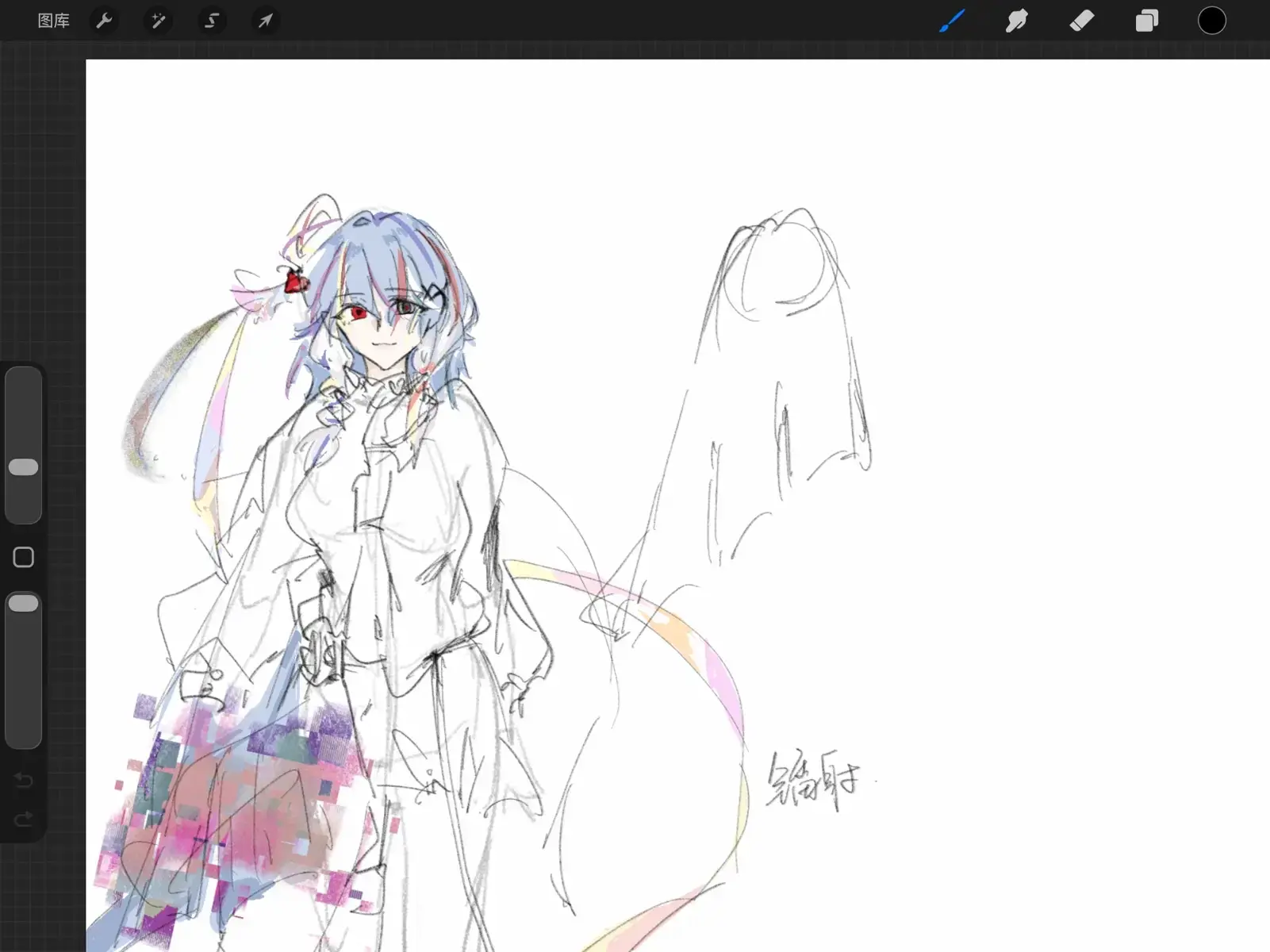Select the Transform arrow tool
Screen dimensions: 1270x952
265,21
